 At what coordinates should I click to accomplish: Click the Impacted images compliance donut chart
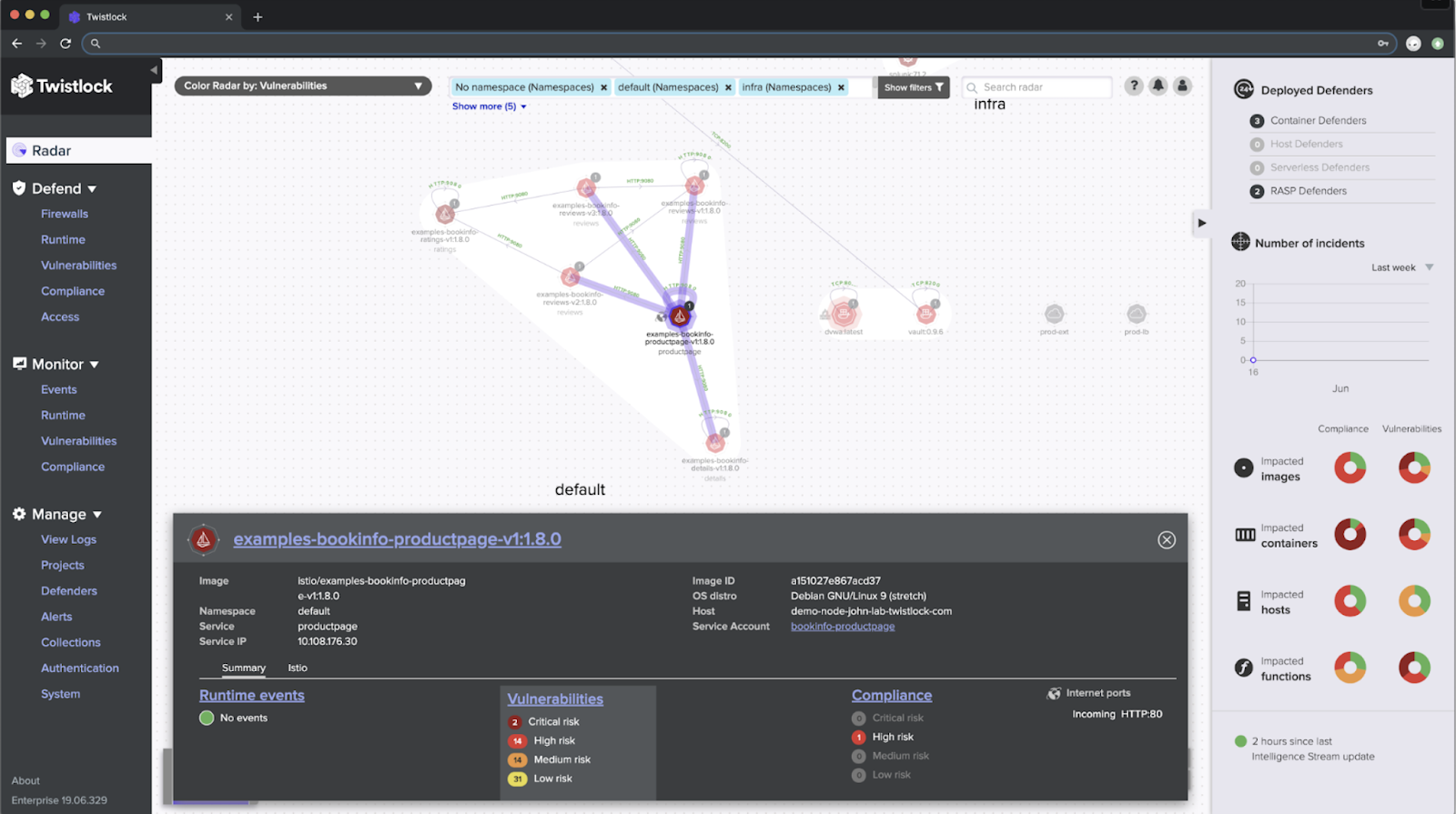[x=1350, y=467]
